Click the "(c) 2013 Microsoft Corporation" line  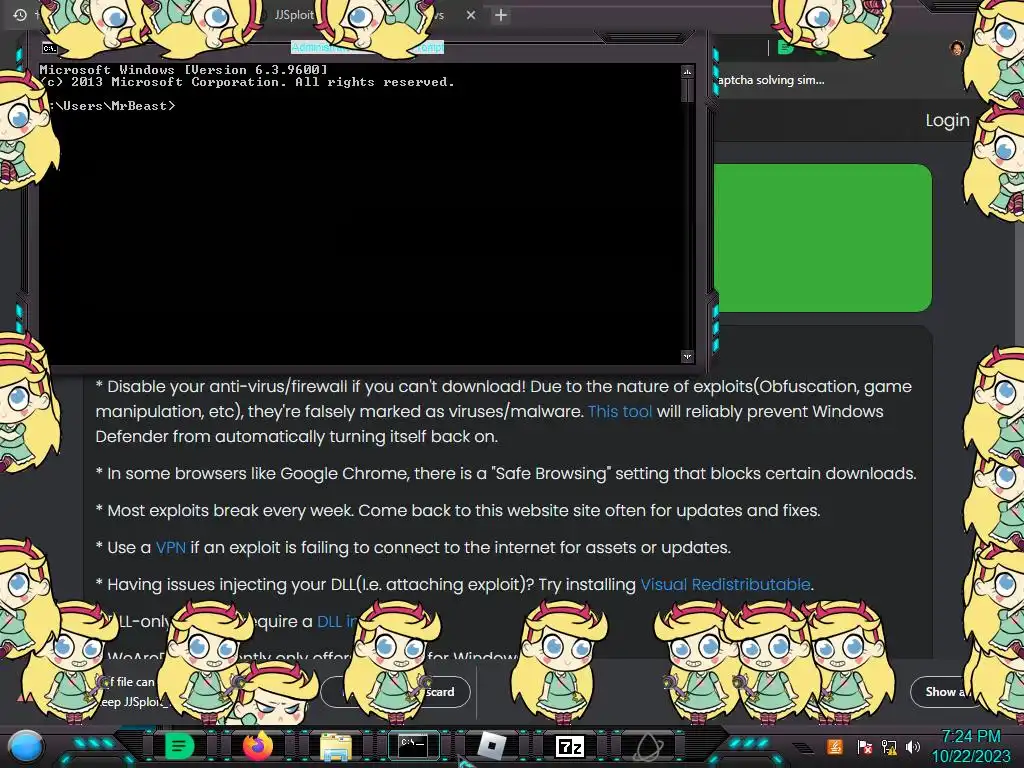[x=247, y=82]
